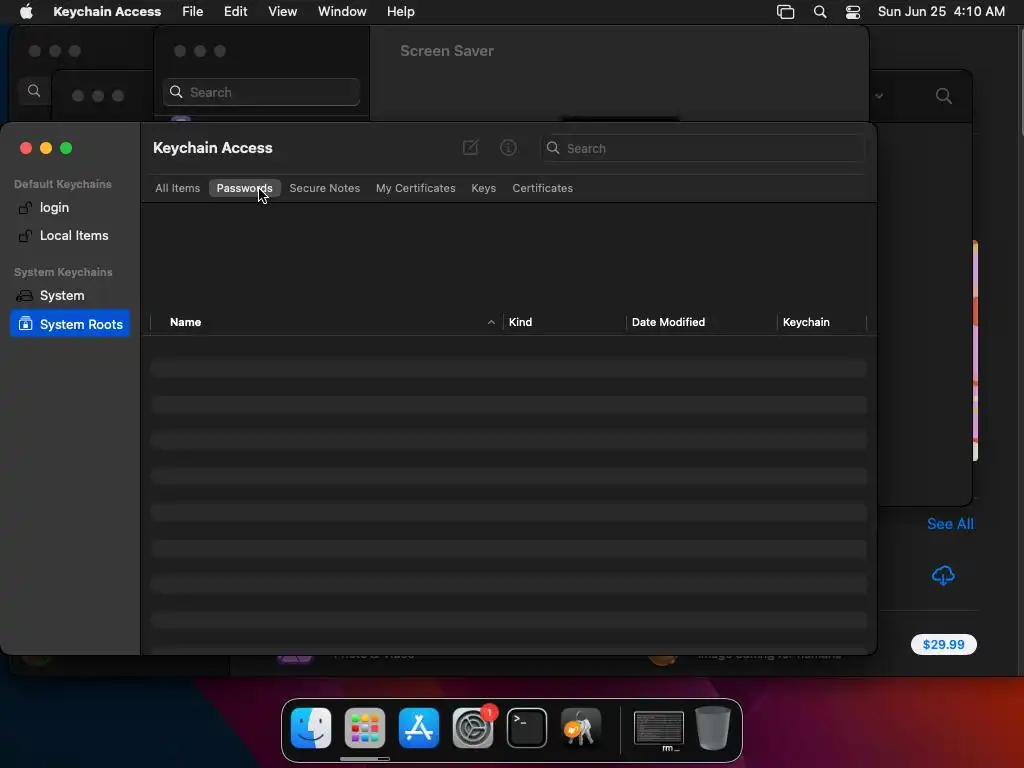The image size is (1024, 768).
Task: Open App Store from the Dock
Action: [419, 728]
